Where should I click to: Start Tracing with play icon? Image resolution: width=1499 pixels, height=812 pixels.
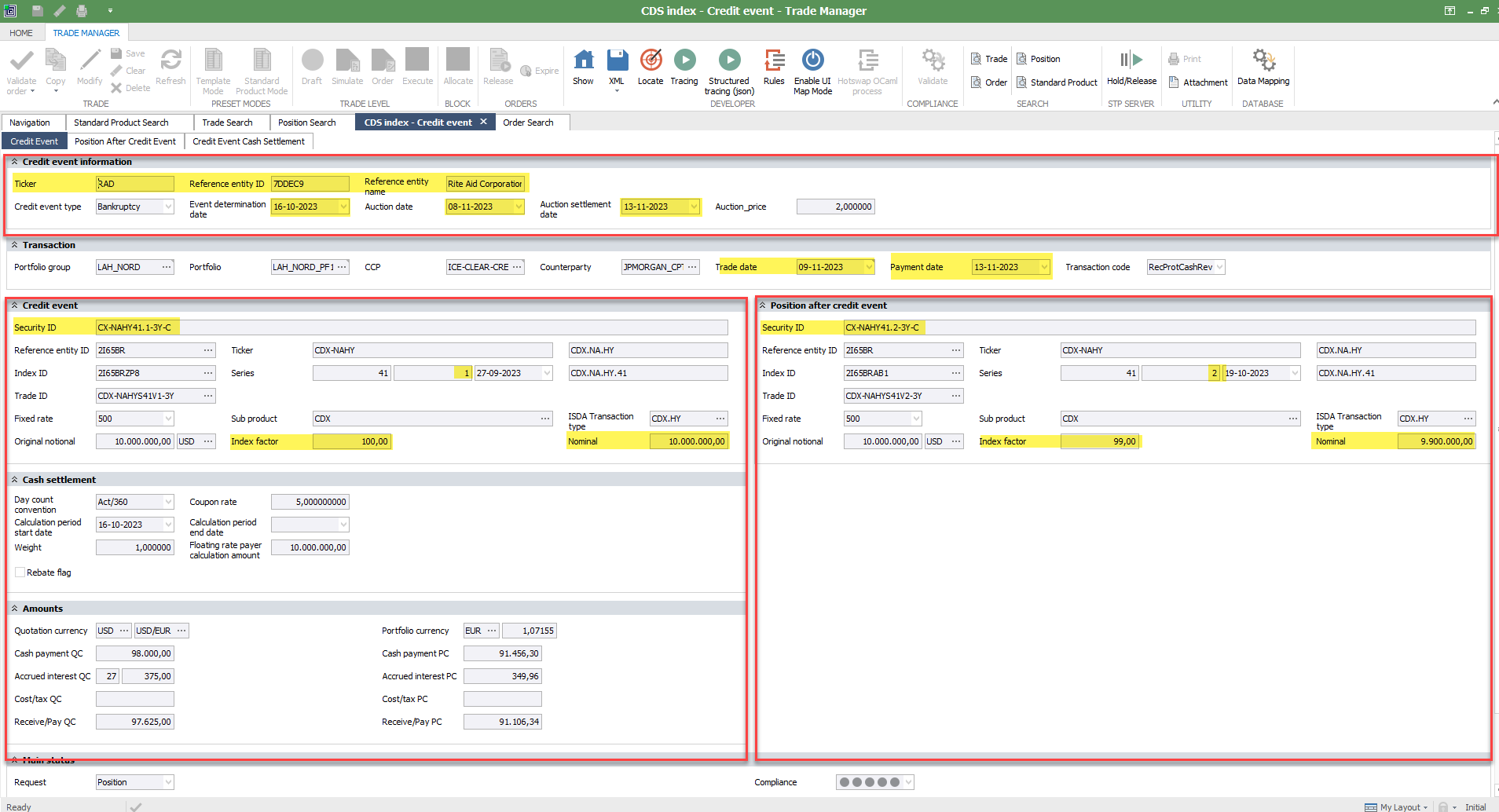pyautogui.click(x=684, y=60)
